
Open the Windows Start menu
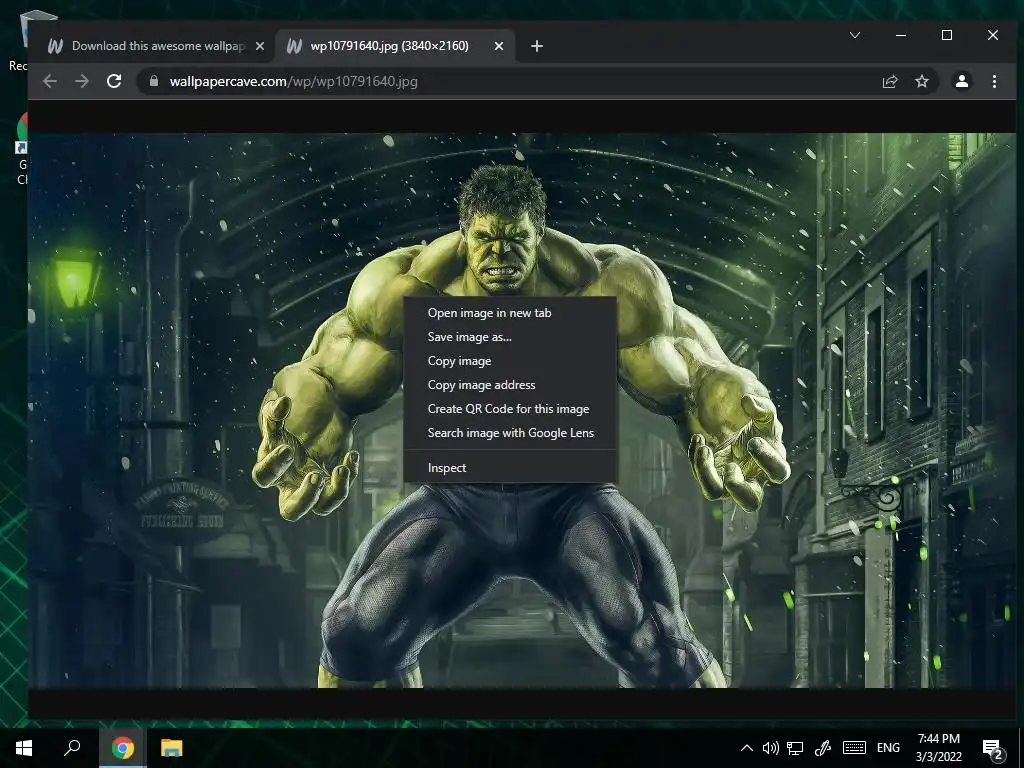tap(24, 748)
